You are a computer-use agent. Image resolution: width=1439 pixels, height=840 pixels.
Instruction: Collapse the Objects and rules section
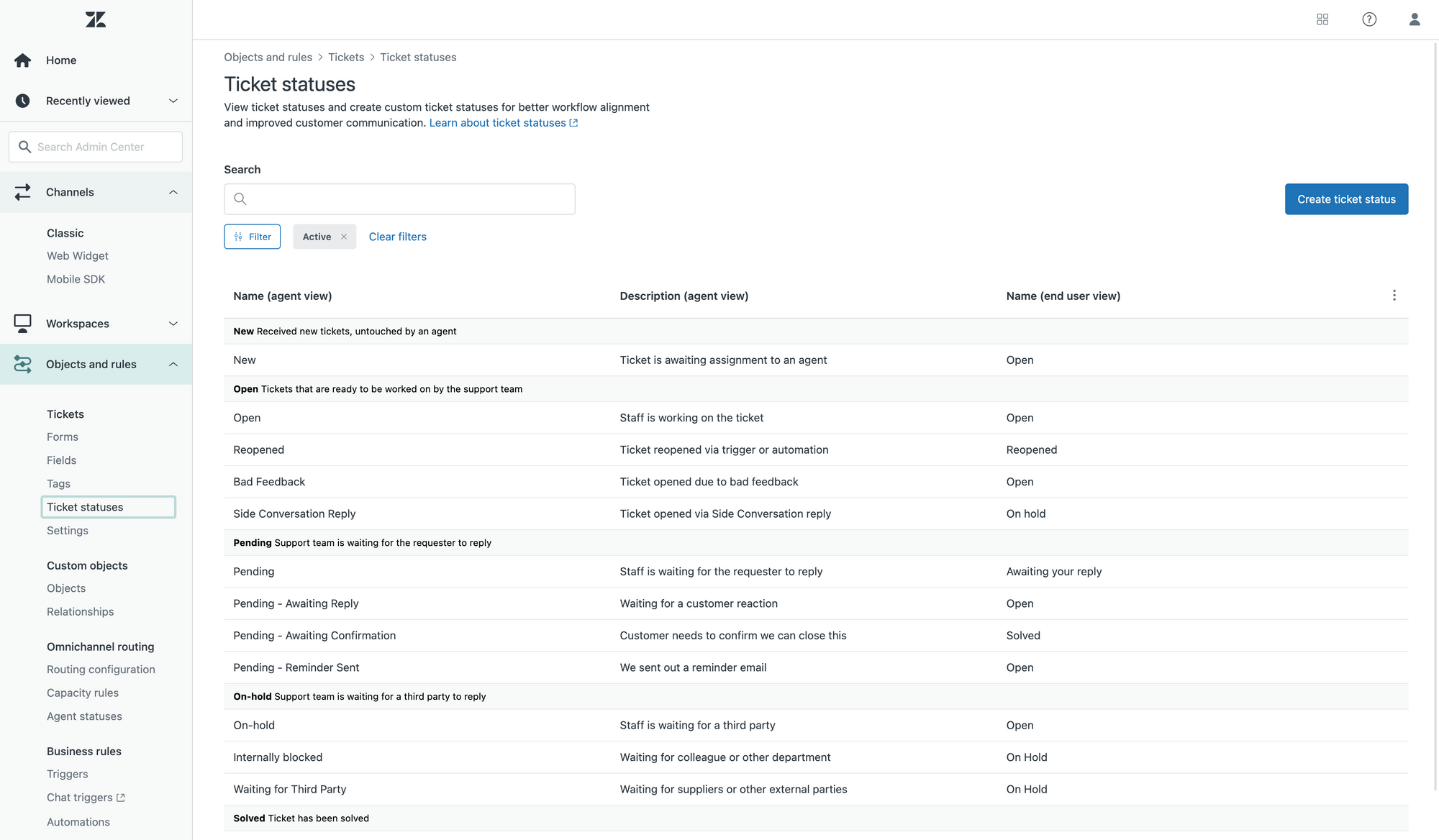click(x=173, y=365)
